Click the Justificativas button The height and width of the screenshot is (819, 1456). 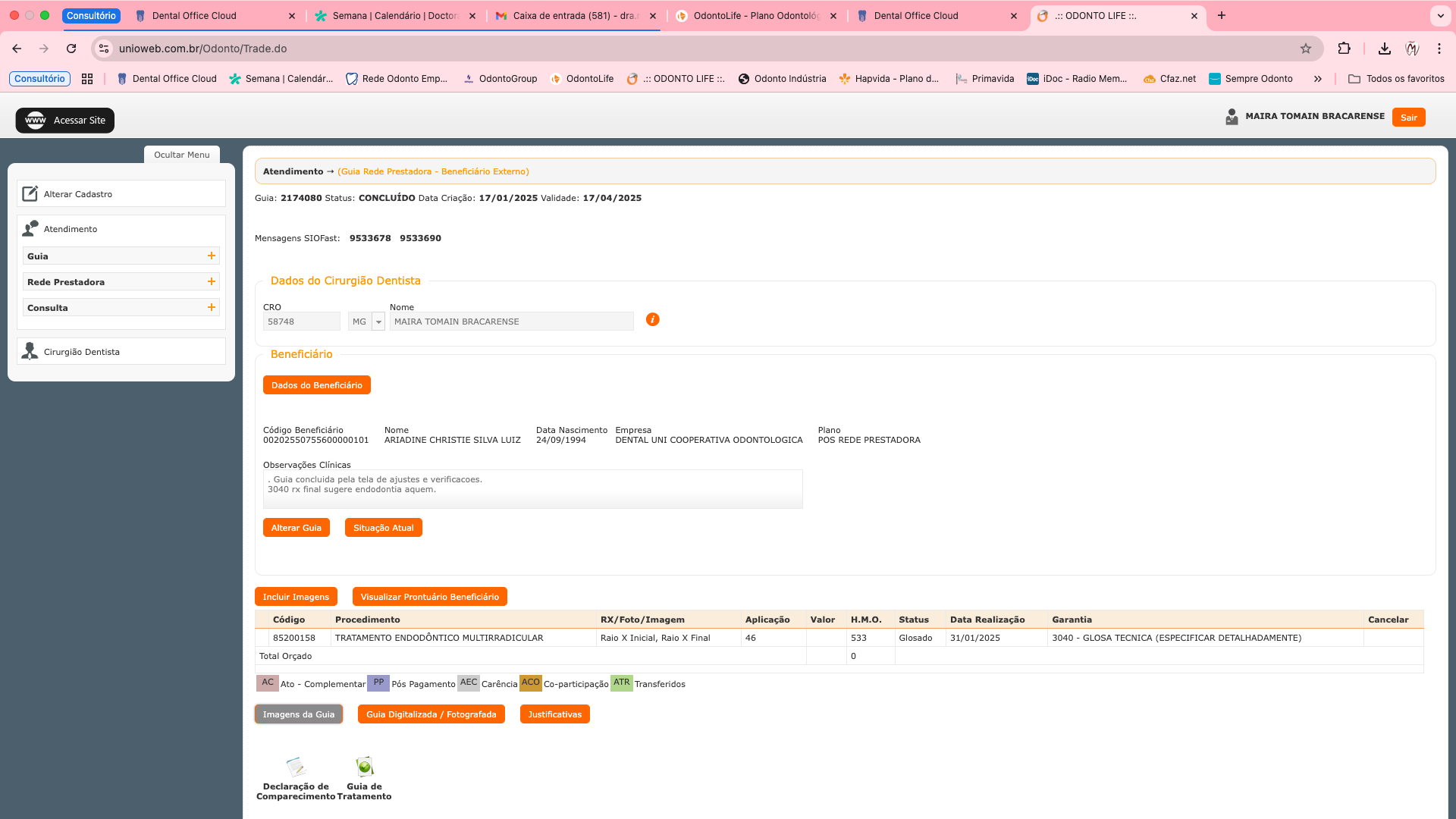pyautogui.click(x=554, y=714)
